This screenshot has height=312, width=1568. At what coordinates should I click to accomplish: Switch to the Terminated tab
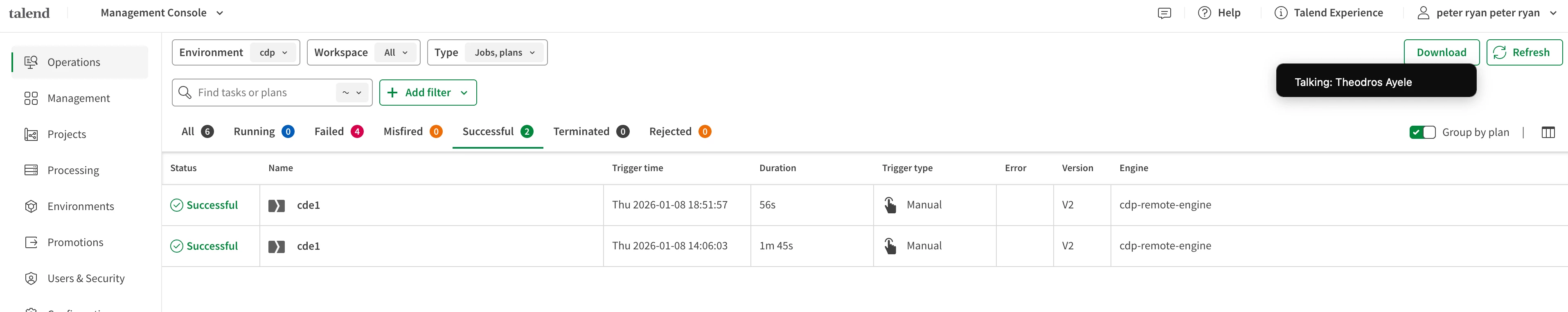[591, 131]
